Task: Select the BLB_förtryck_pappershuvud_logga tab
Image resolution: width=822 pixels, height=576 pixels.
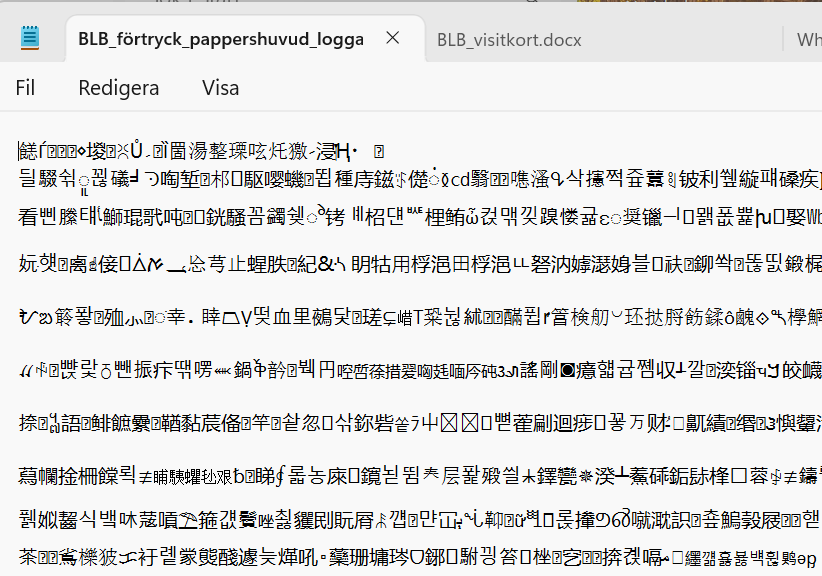Action: pos(245,39)
